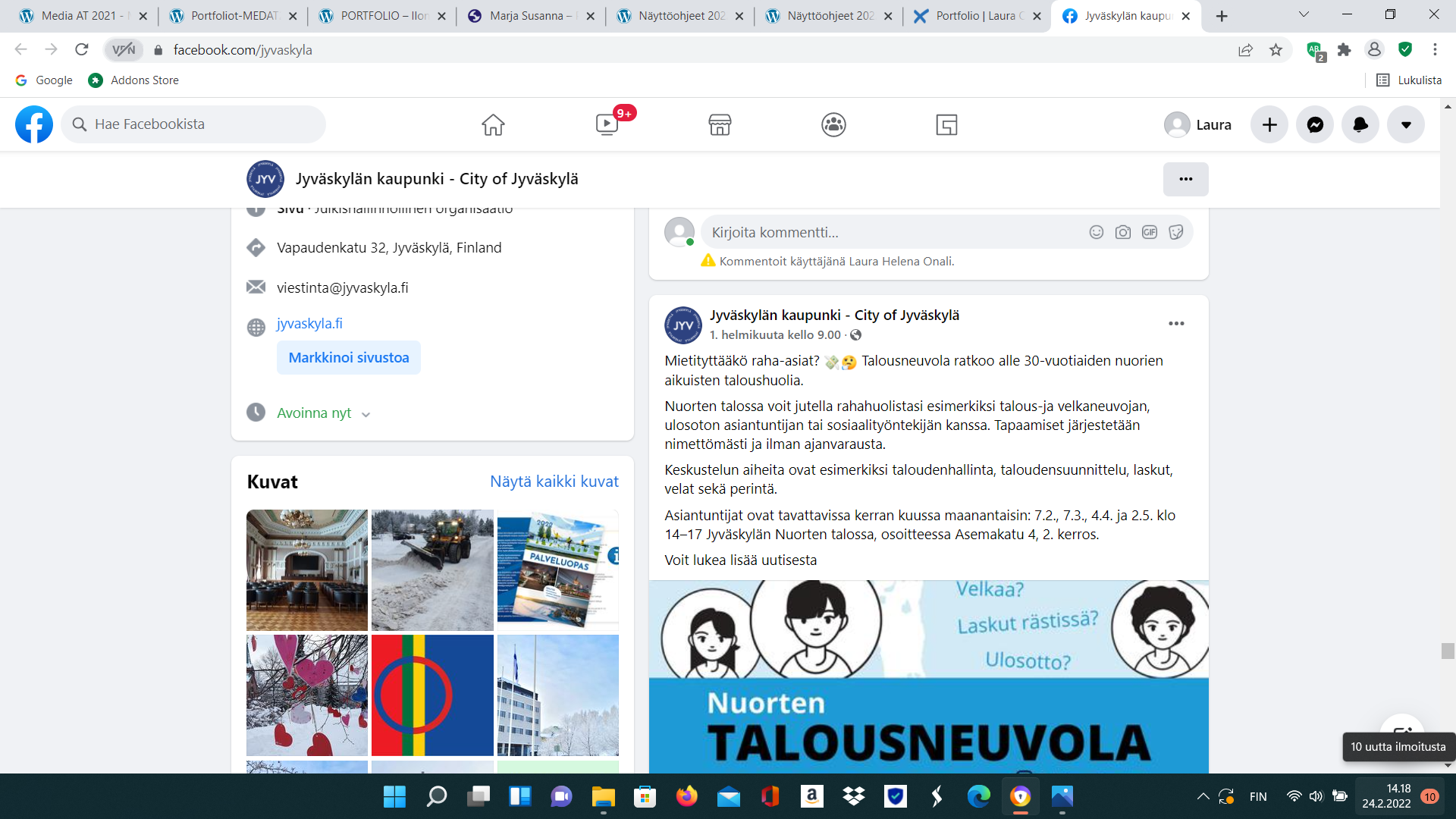Open Facebook Watch video icon
Image resolution: width=1456 pixels, height=819 pixels.
tap(607, 124)
